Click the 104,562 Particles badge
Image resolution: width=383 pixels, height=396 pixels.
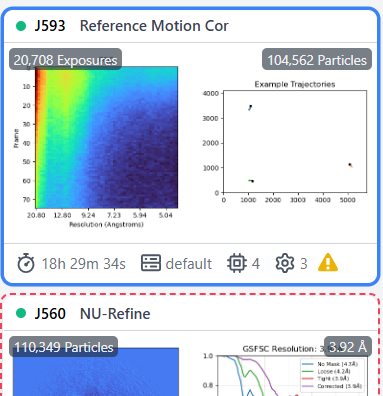coord(317,60)
